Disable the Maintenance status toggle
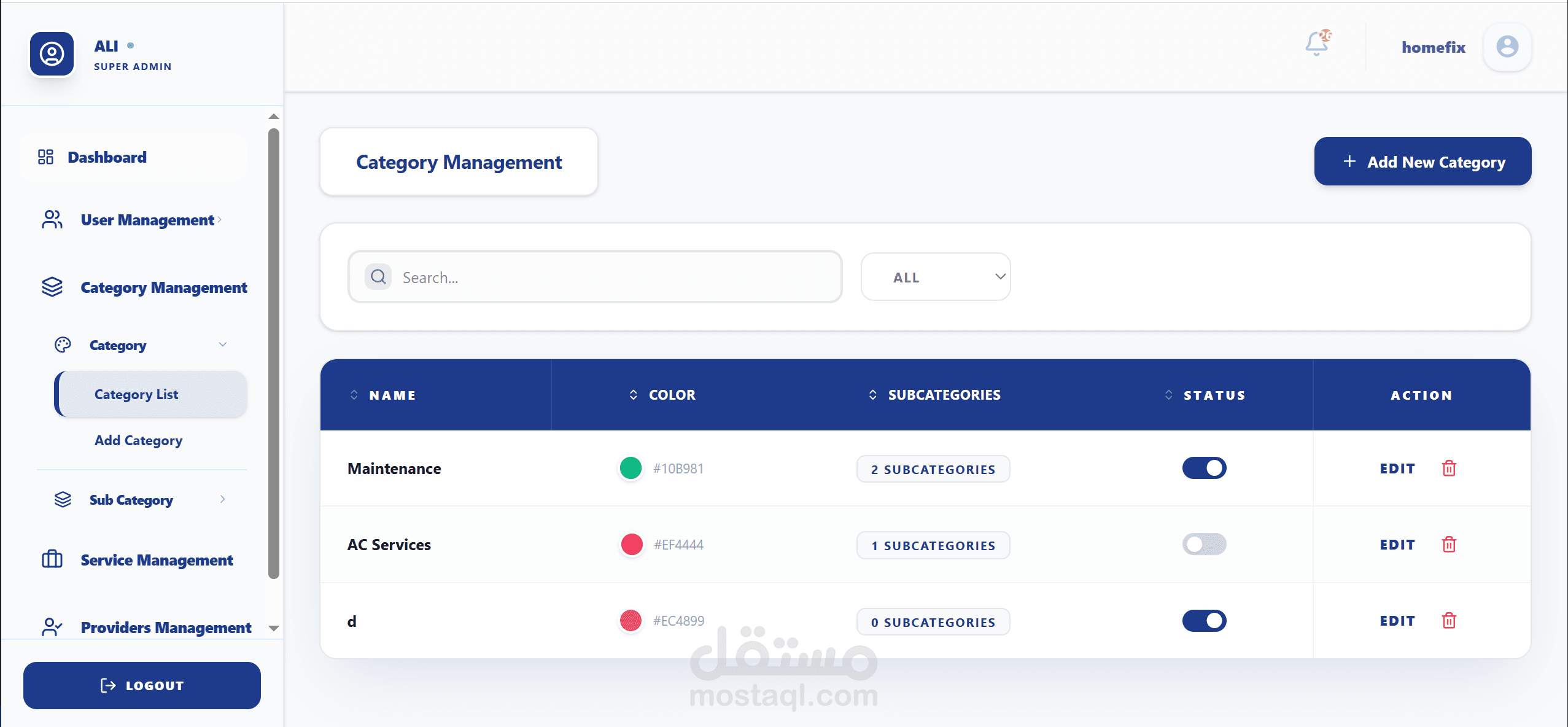This screenshot has height=727, width=1568. coord(1204,468)
